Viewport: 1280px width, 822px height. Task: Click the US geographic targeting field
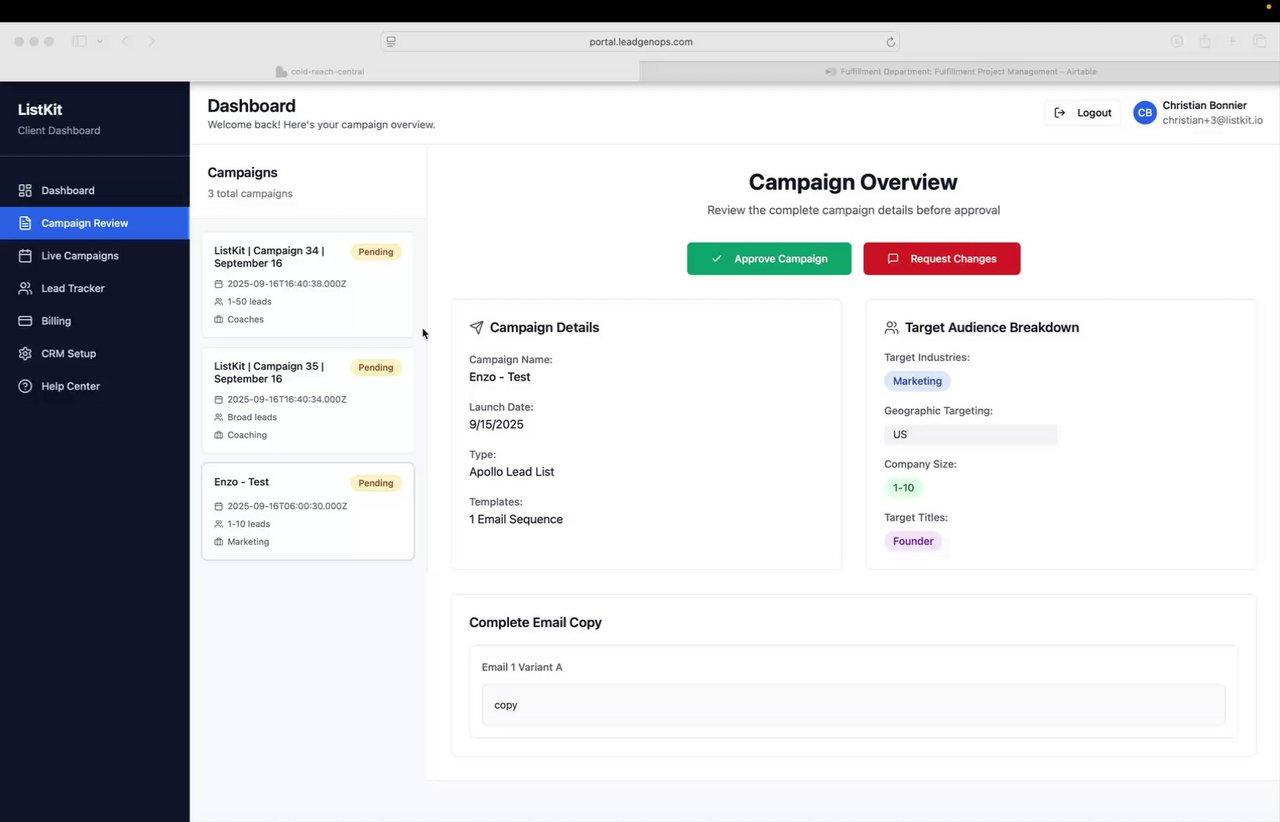click(970, 434)
